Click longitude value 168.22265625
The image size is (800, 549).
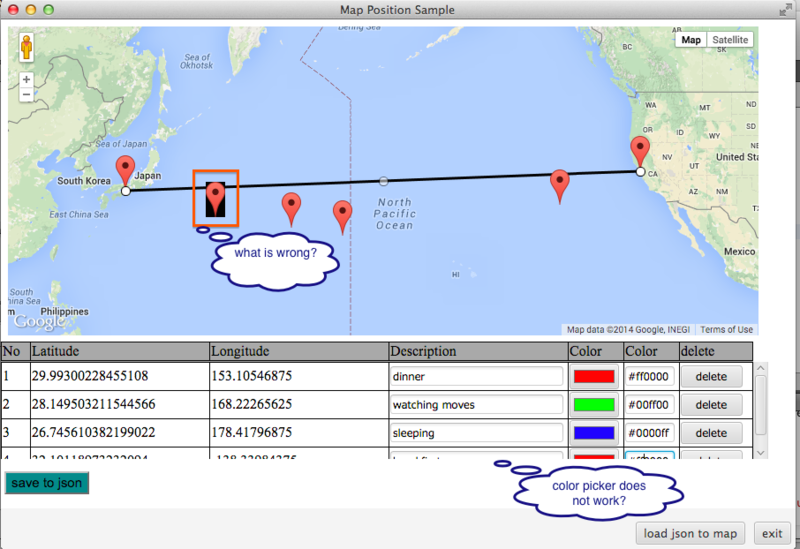[x=252, y=404]
